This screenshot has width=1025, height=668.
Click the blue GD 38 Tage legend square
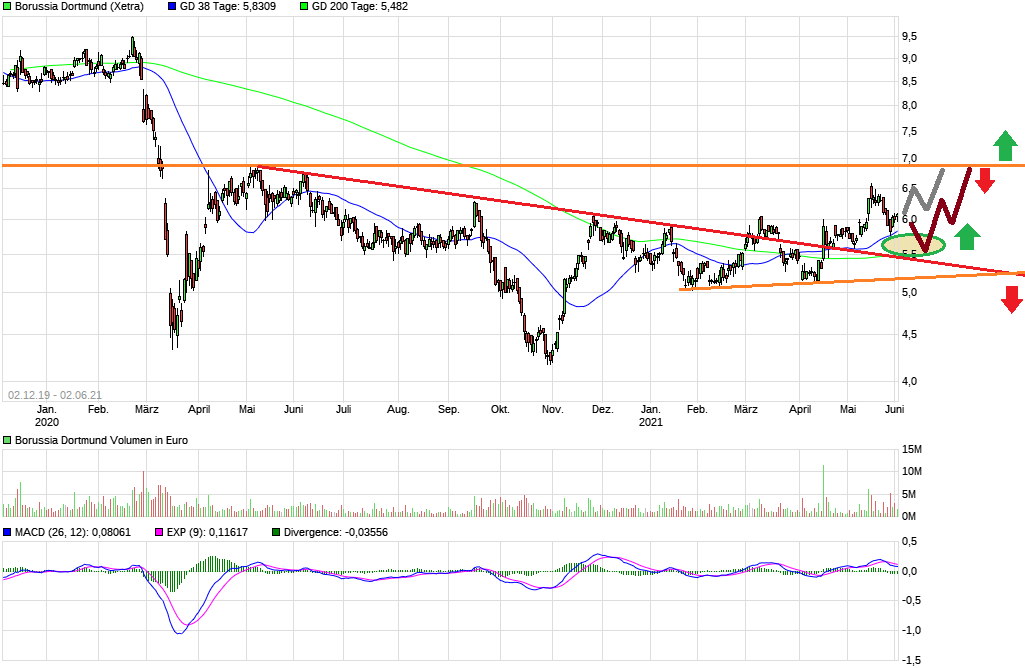point(172,7)
